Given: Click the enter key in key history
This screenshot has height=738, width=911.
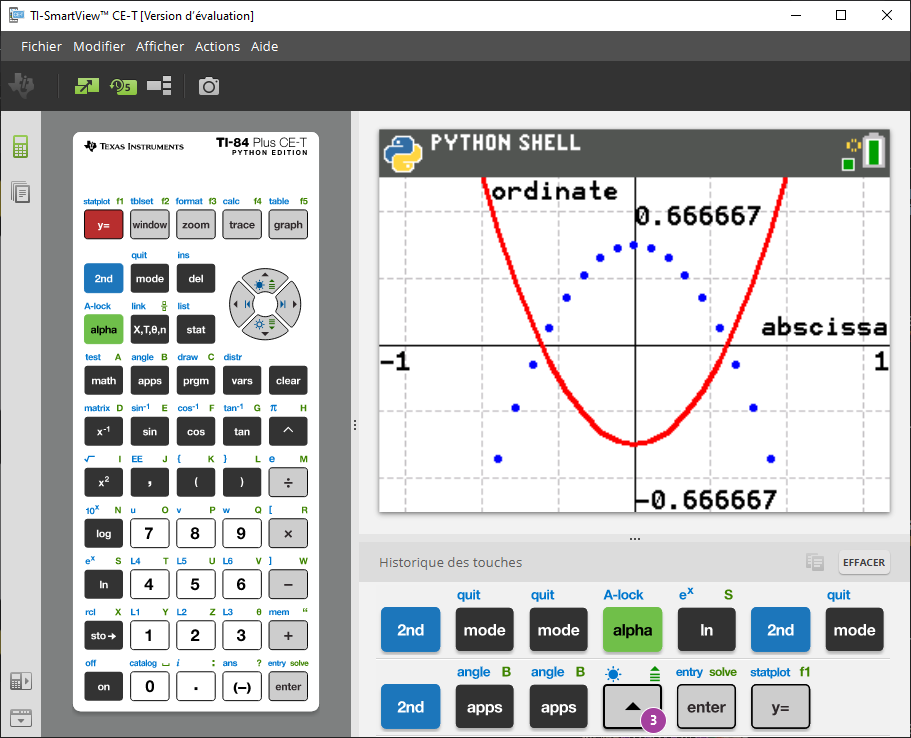Looking at the screenshot, I should (x=706, y=707).
